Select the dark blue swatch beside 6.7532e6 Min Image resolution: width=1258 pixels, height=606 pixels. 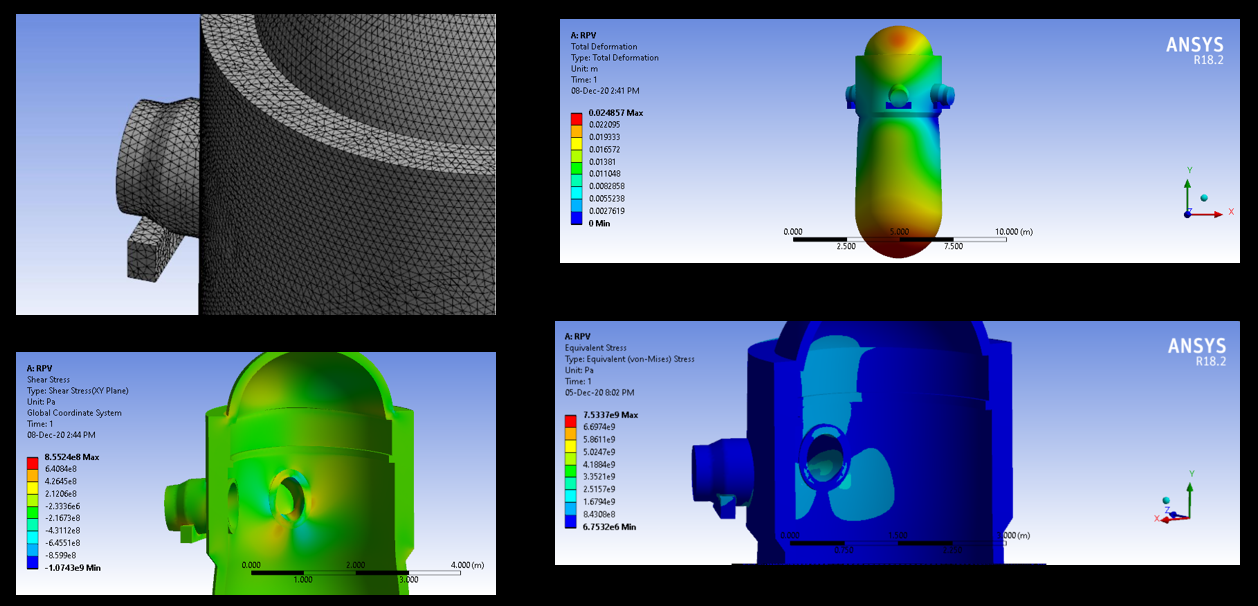point(571,520)
